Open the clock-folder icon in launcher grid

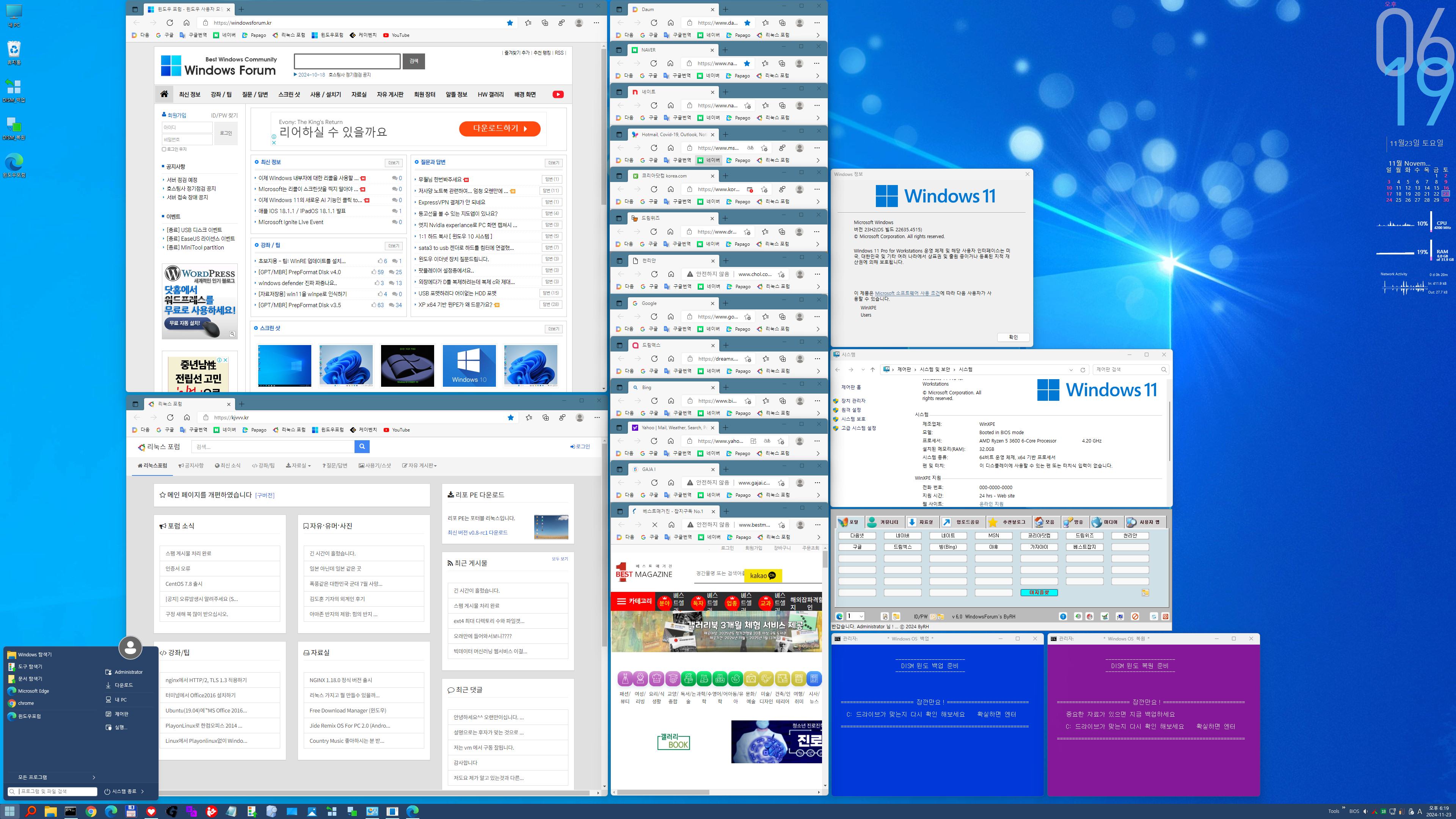coord(1145,592)
